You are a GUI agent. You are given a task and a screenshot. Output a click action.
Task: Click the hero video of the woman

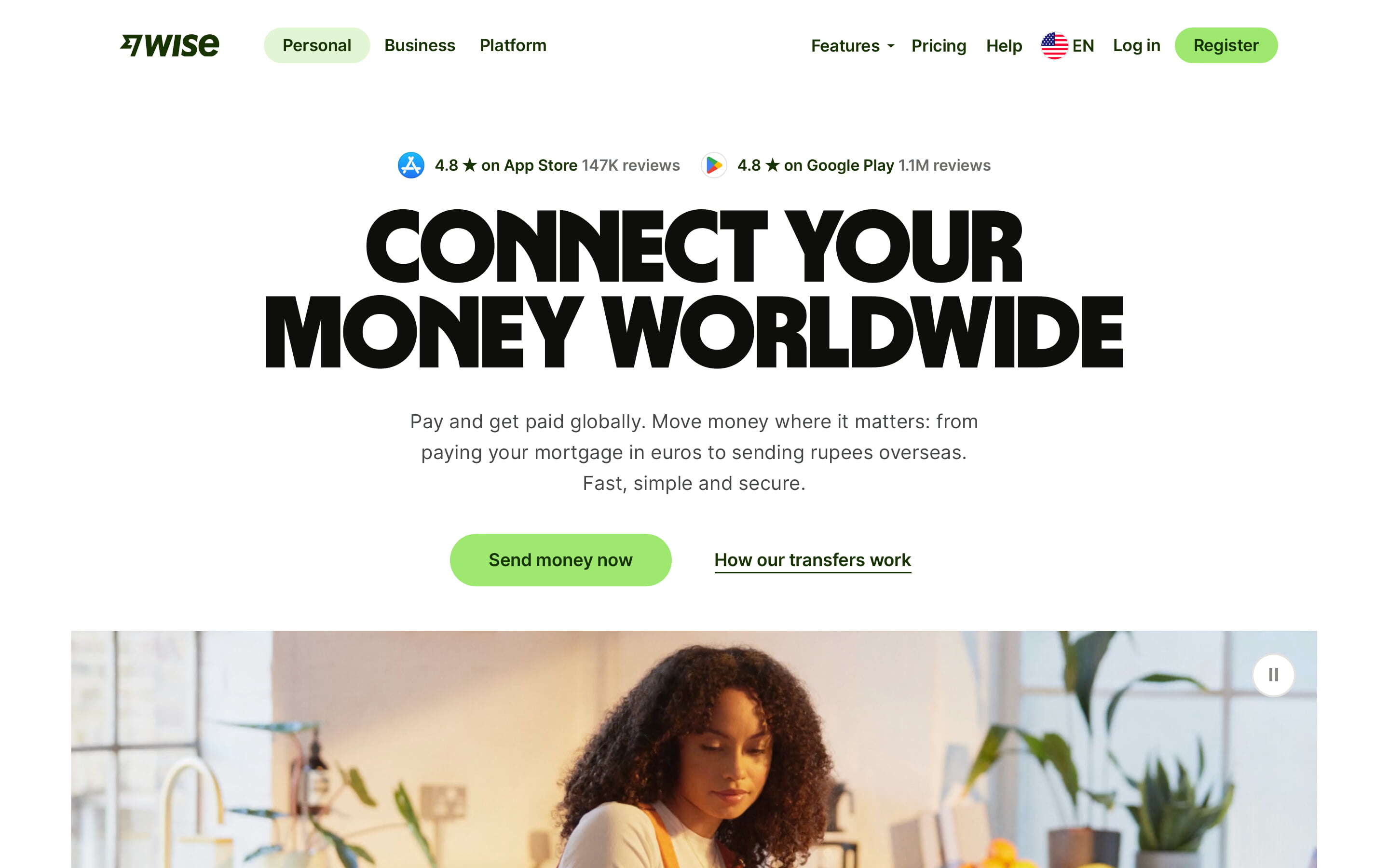point(694,749)
